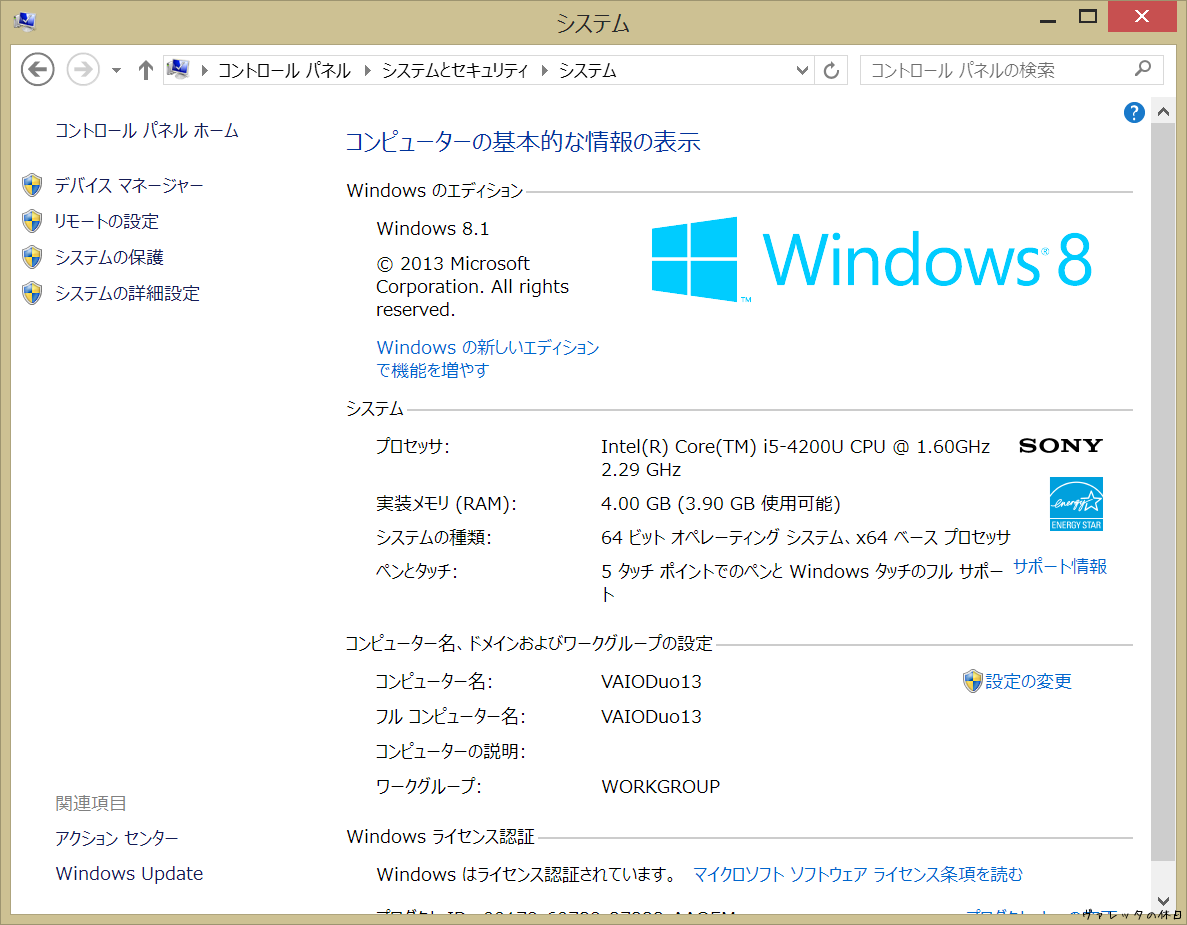Viewport: 1187px width, 925px height.
Task: Open コントロール パネル ホーム link
Action: pyautogui.click(x=146, y=131)
